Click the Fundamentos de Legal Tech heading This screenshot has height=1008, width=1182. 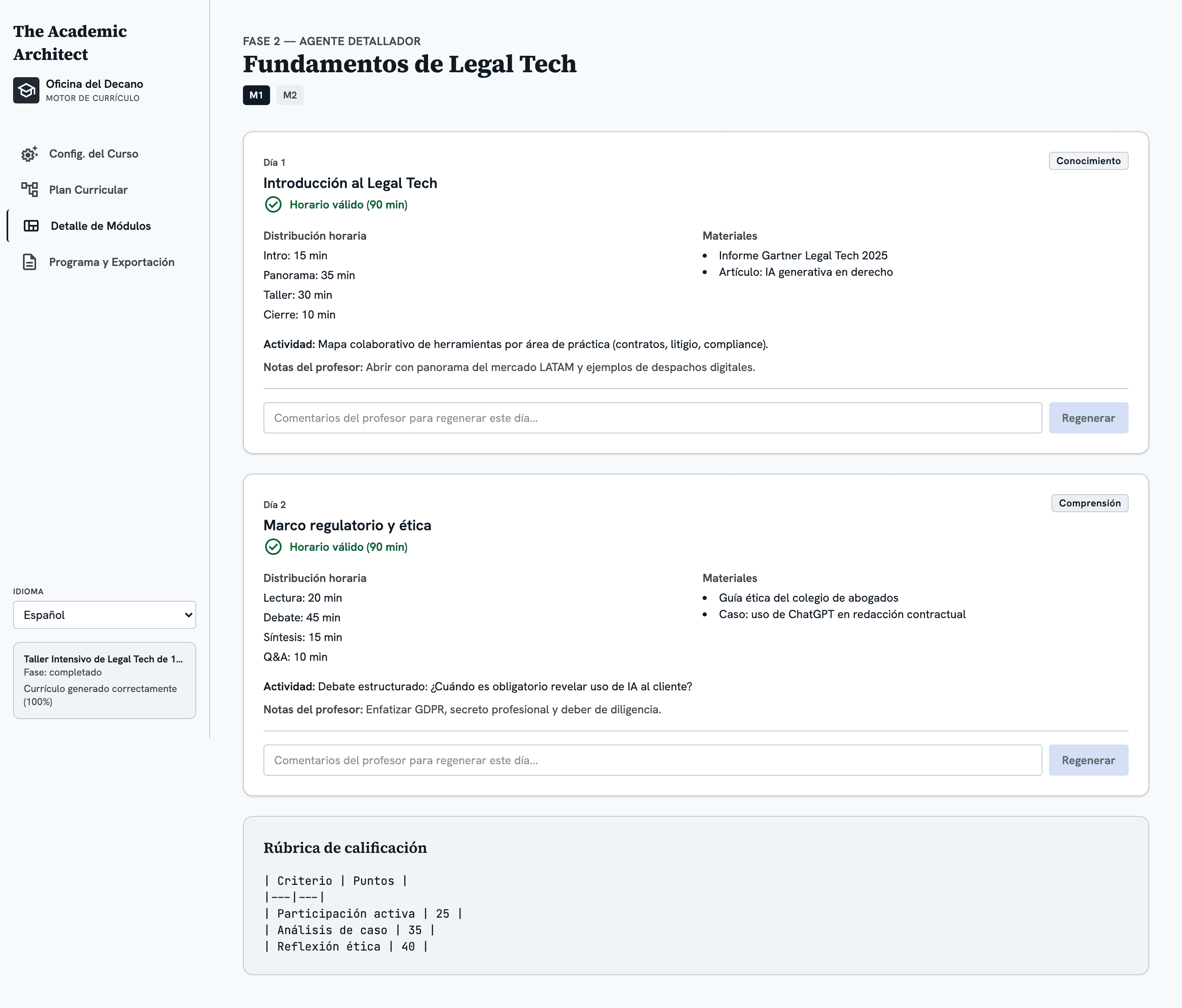tap(410, 64)
